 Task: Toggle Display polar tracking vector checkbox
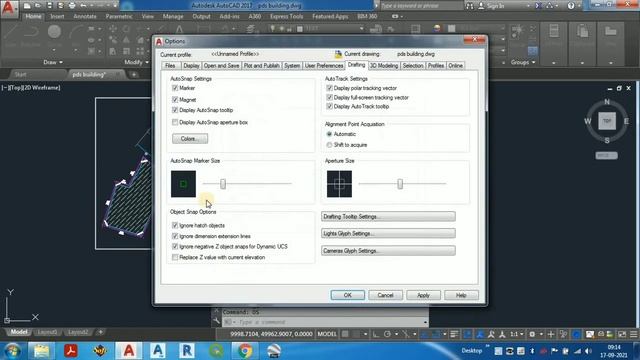tap(329, 88)
